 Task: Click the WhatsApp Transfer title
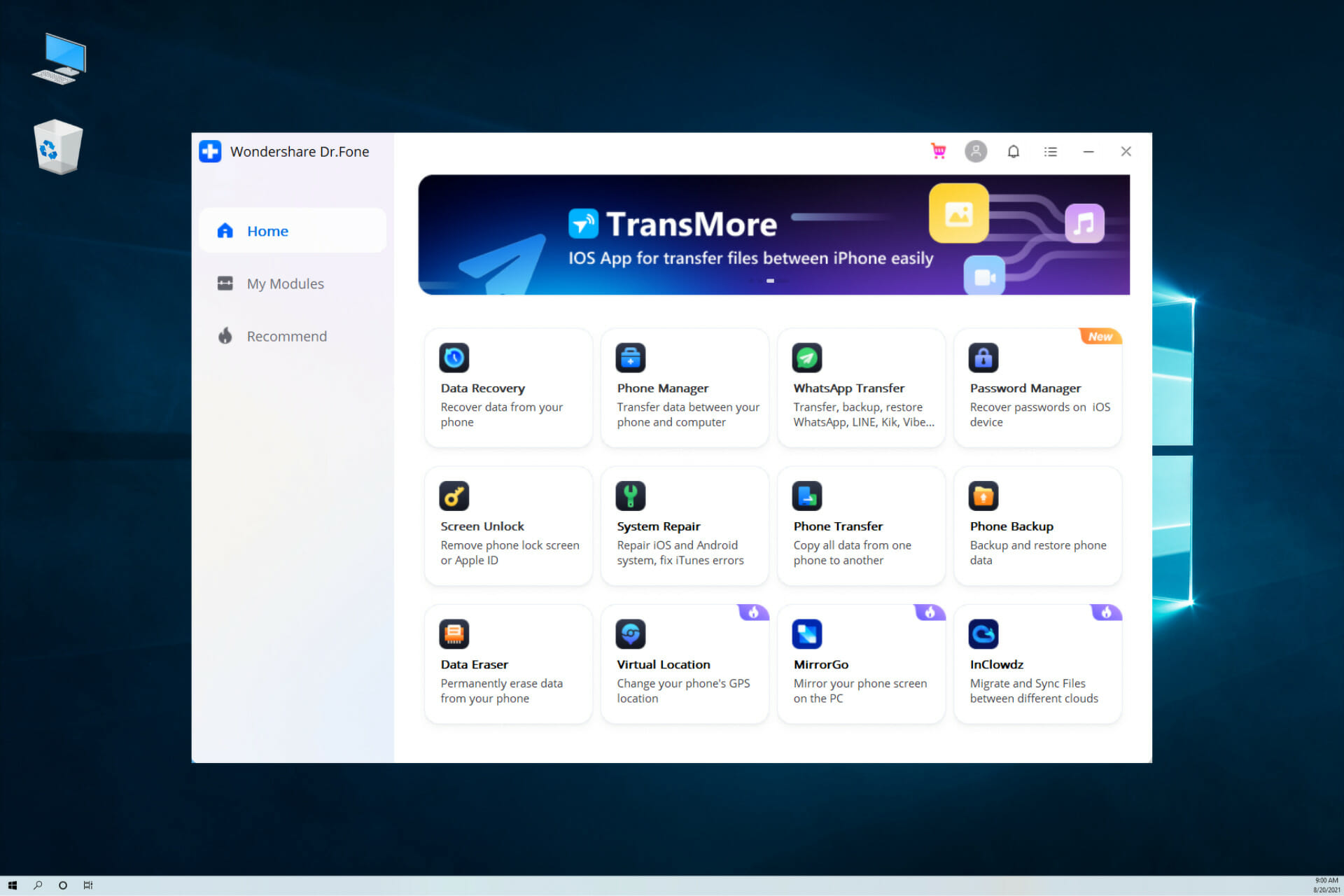coord(848,388)
